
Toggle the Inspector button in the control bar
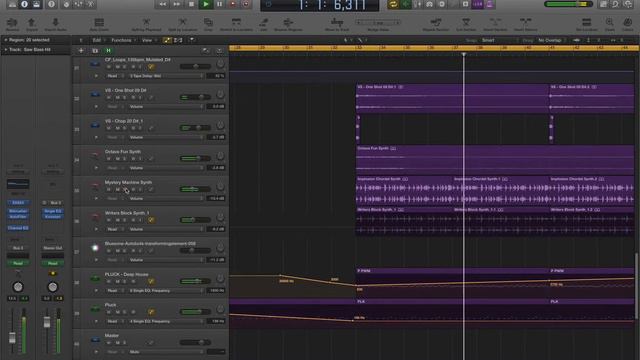24,4
